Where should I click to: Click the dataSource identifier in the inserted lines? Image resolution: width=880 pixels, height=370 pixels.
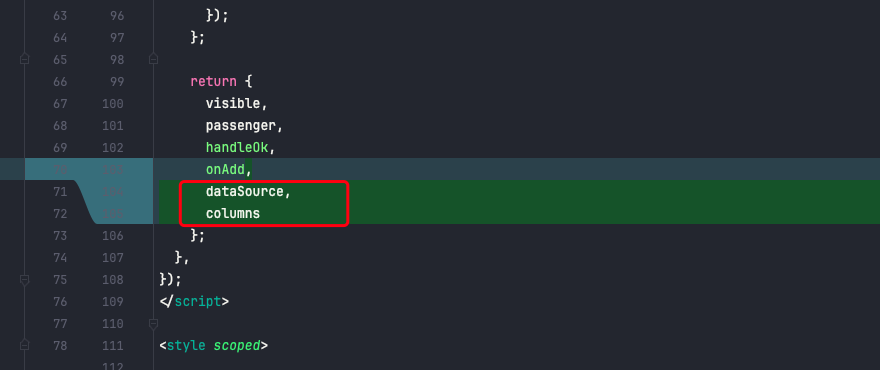245,191
